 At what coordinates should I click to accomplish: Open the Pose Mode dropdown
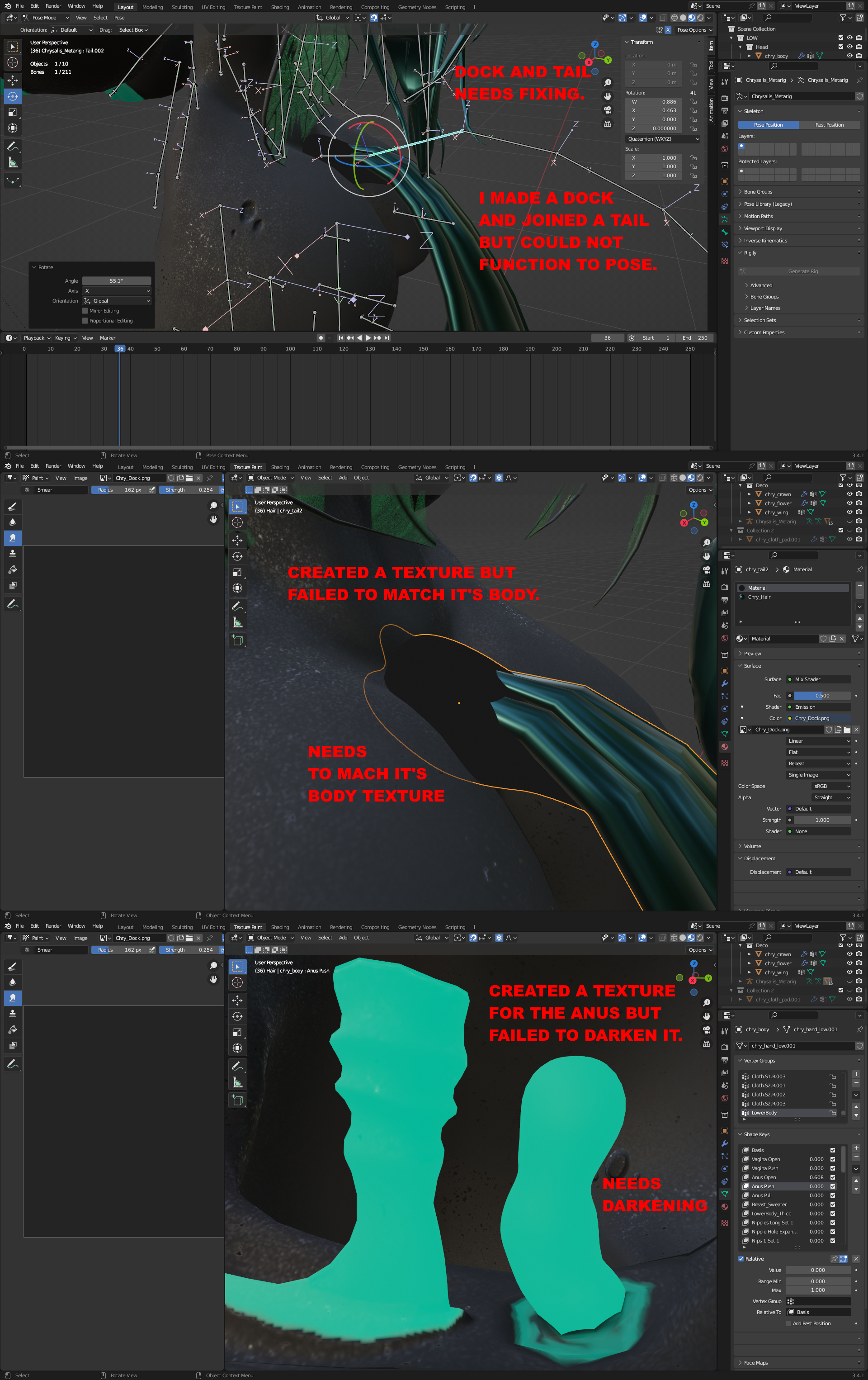(x=46, y=18)
